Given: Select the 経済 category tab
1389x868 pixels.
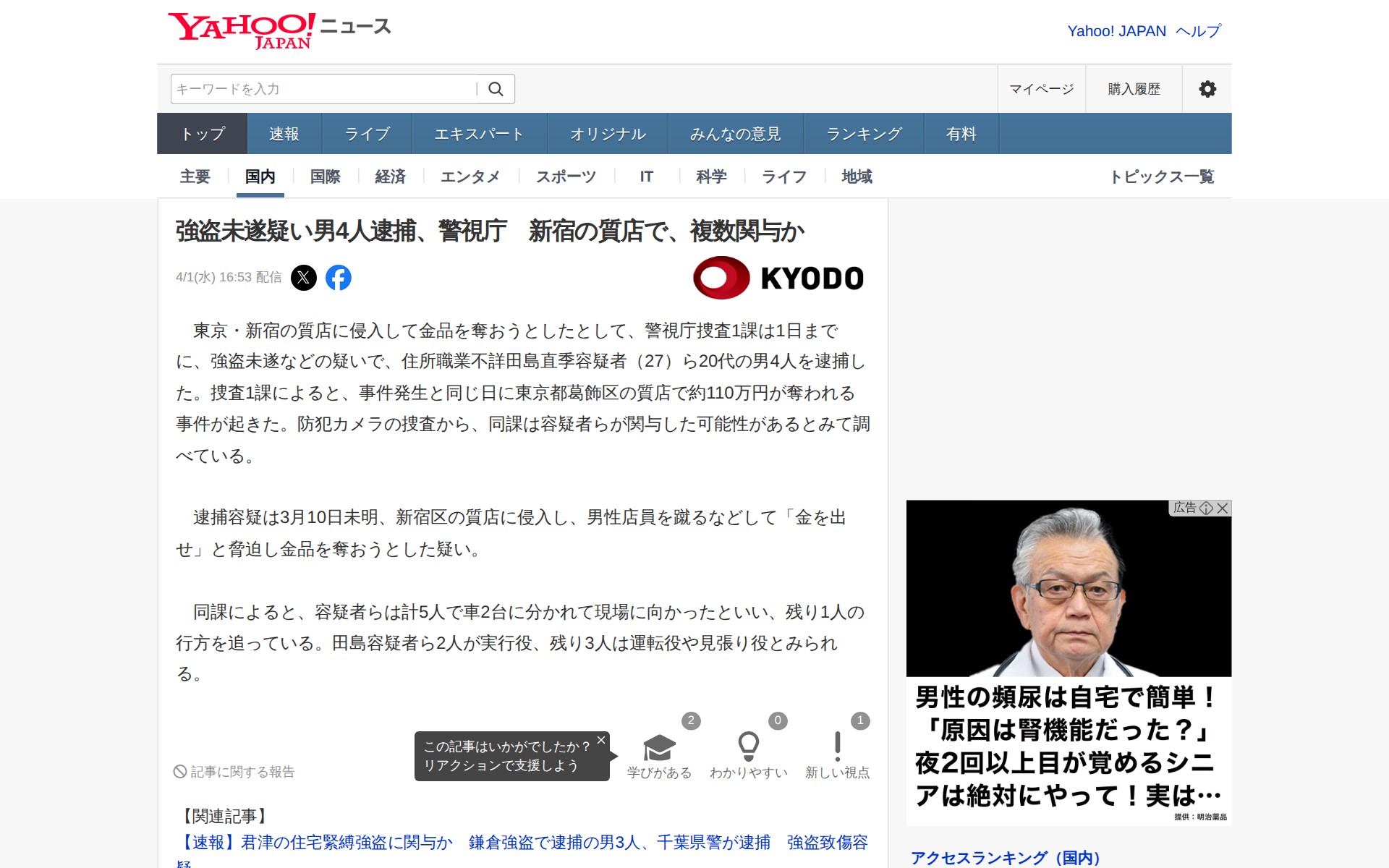Looking at the screenshot, I should coord(390,176).
